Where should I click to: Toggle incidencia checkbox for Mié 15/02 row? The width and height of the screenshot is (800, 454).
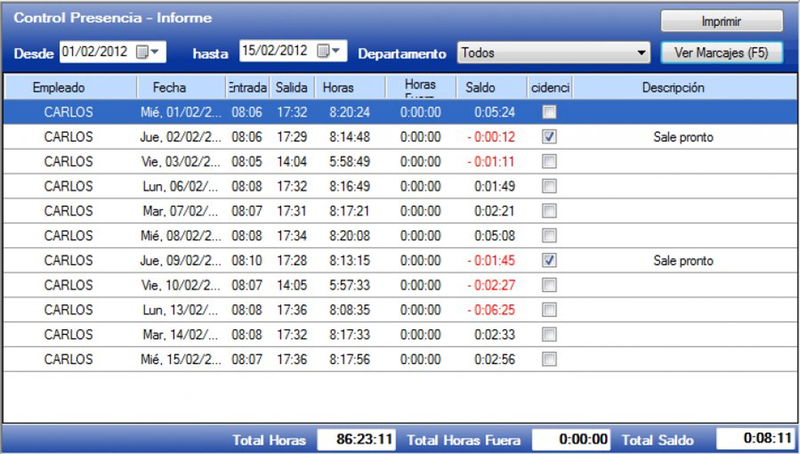tap(549, 359)
